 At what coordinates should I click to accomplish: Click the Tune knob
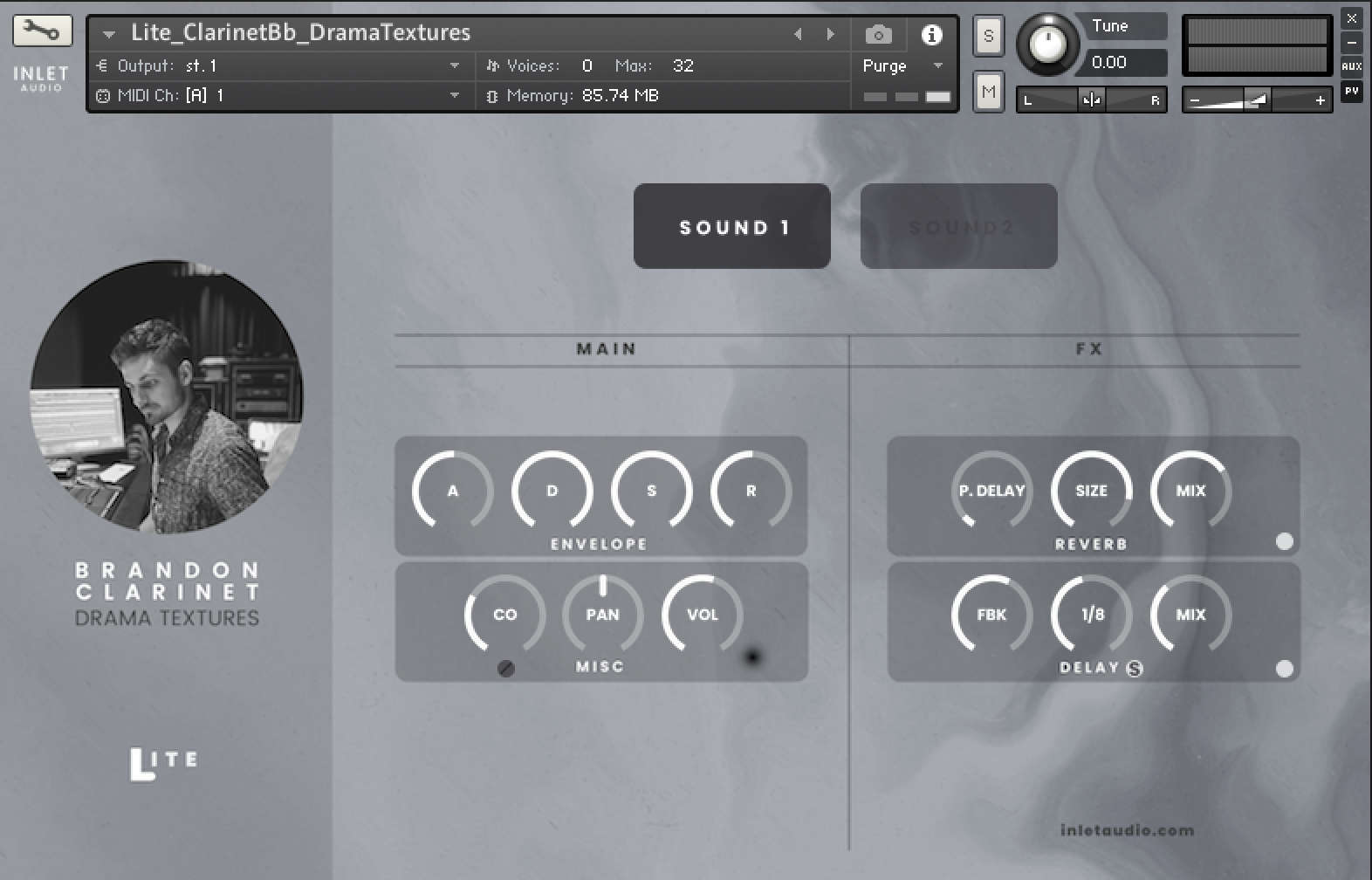click(1047, 43)
